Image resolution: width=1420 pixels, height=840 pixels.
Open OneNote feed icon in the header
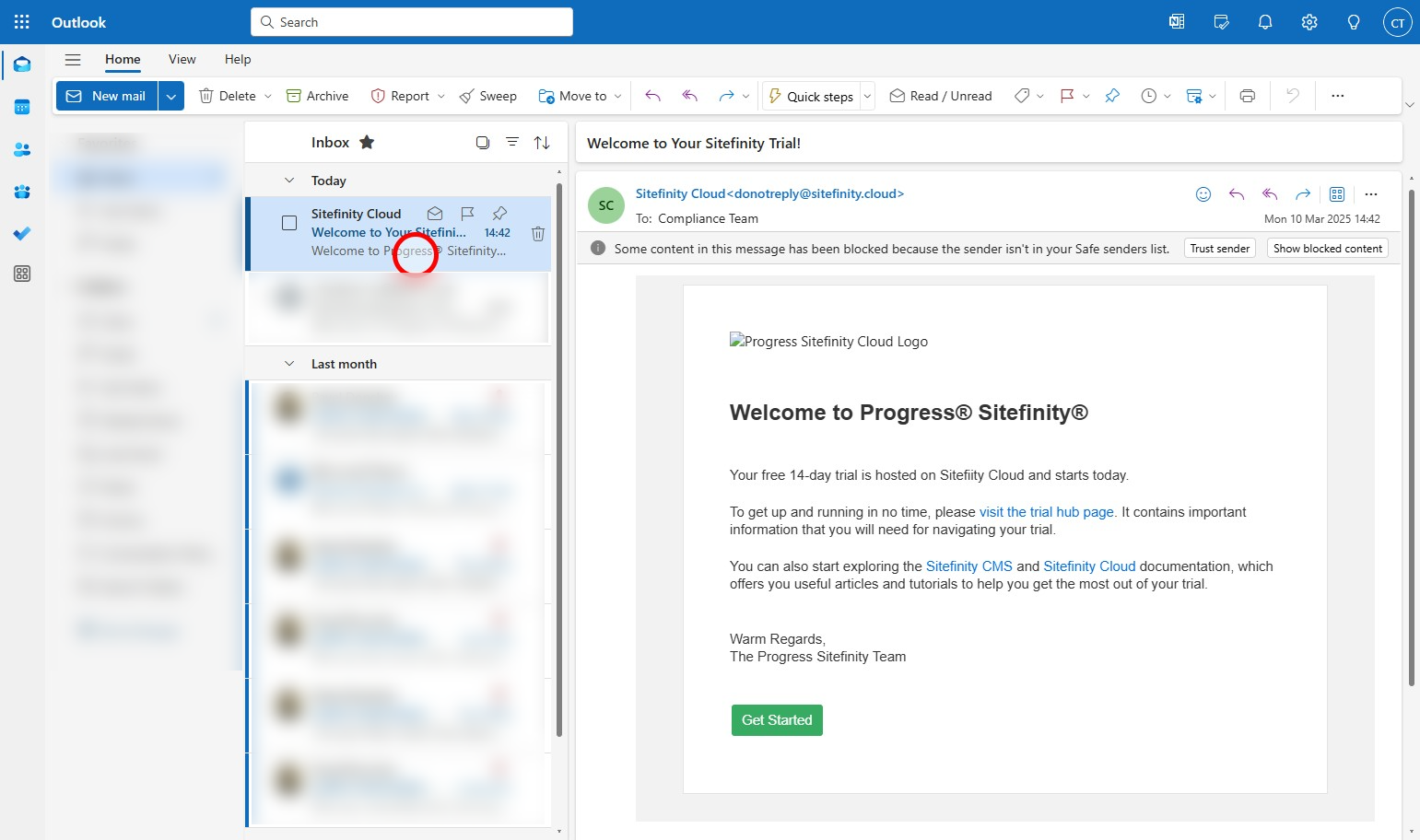coord(1177,22)
